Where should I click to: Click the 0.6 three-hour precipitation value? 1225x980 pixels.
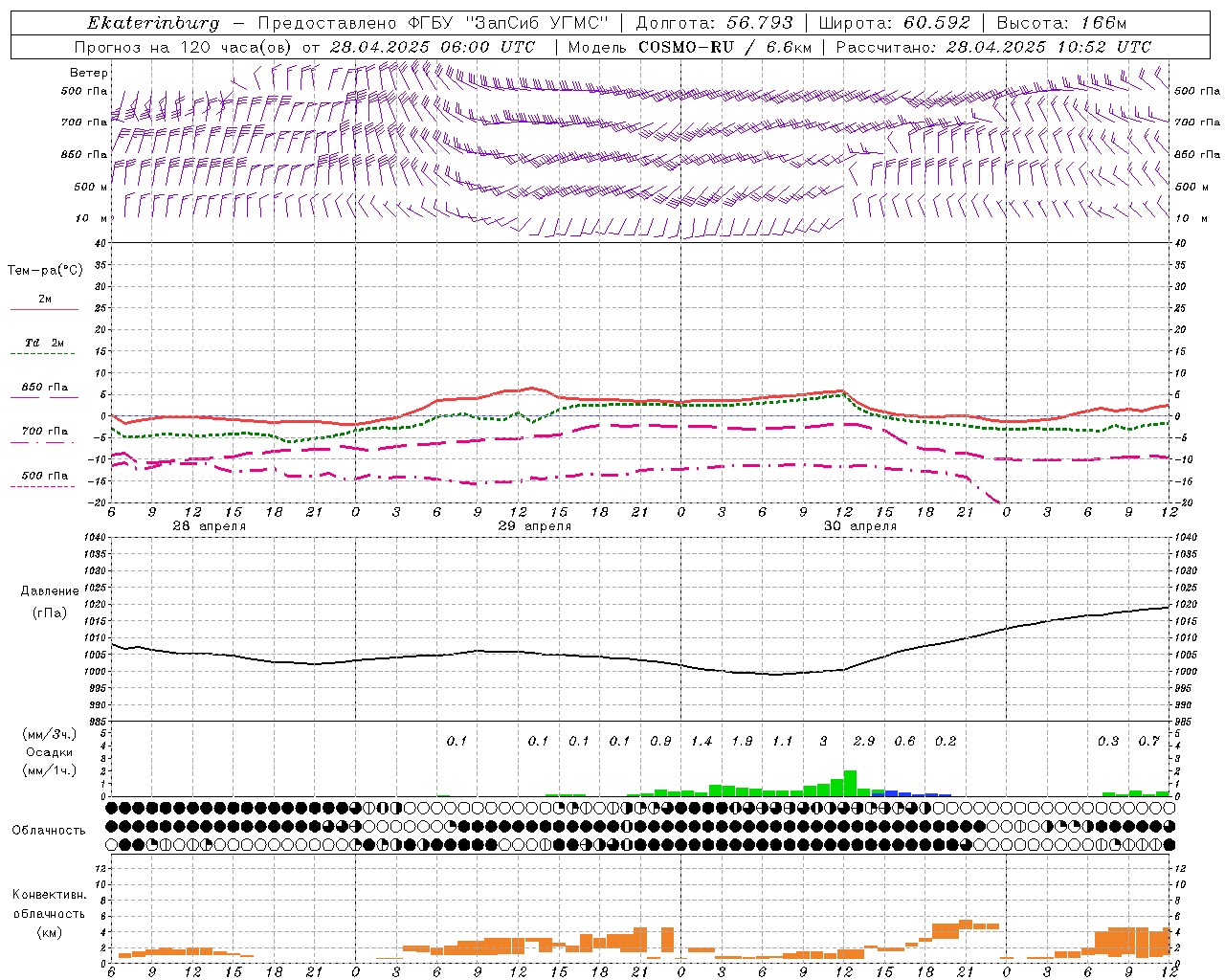[904, 742]
